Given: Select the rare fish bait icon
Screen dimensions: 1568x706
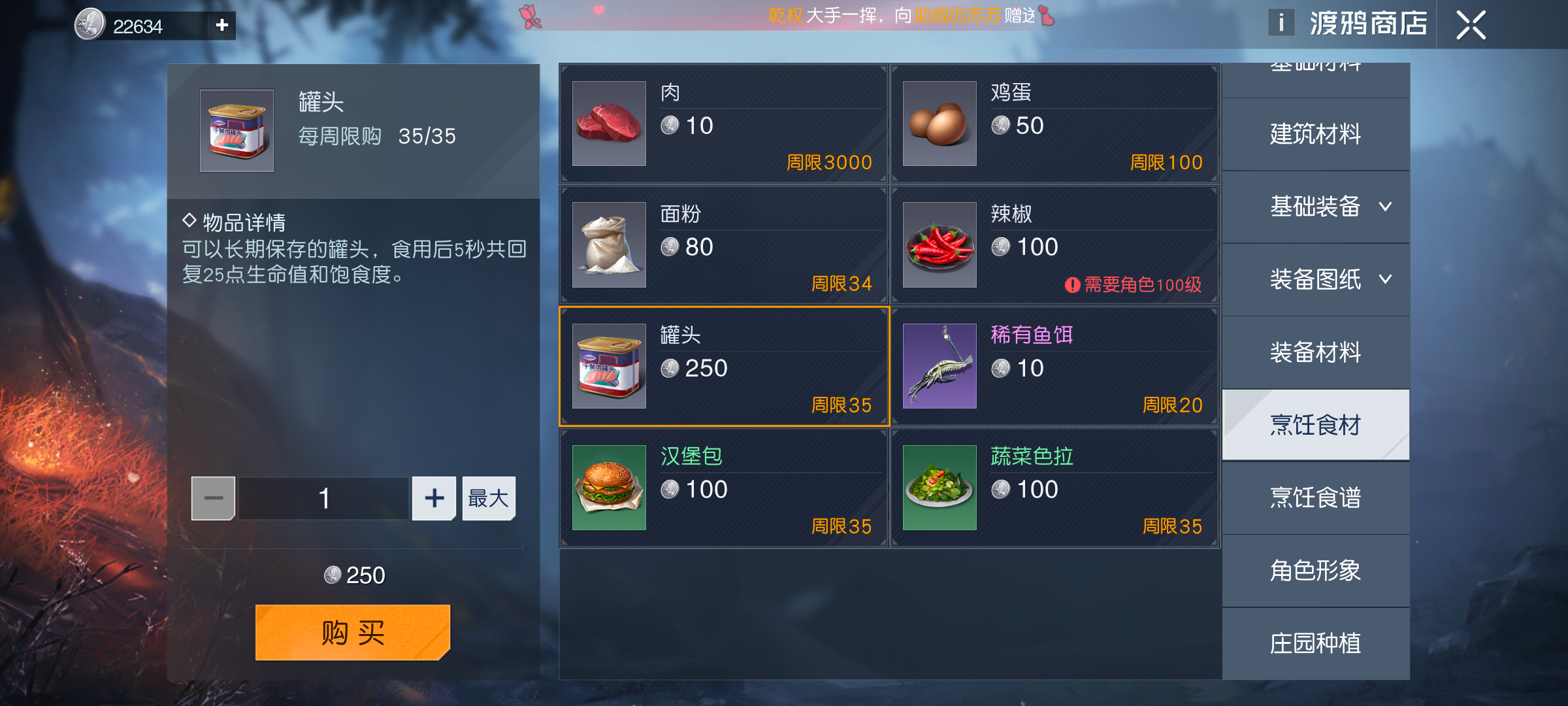Looking at the screenshot, I should click(x=939, y=366).
